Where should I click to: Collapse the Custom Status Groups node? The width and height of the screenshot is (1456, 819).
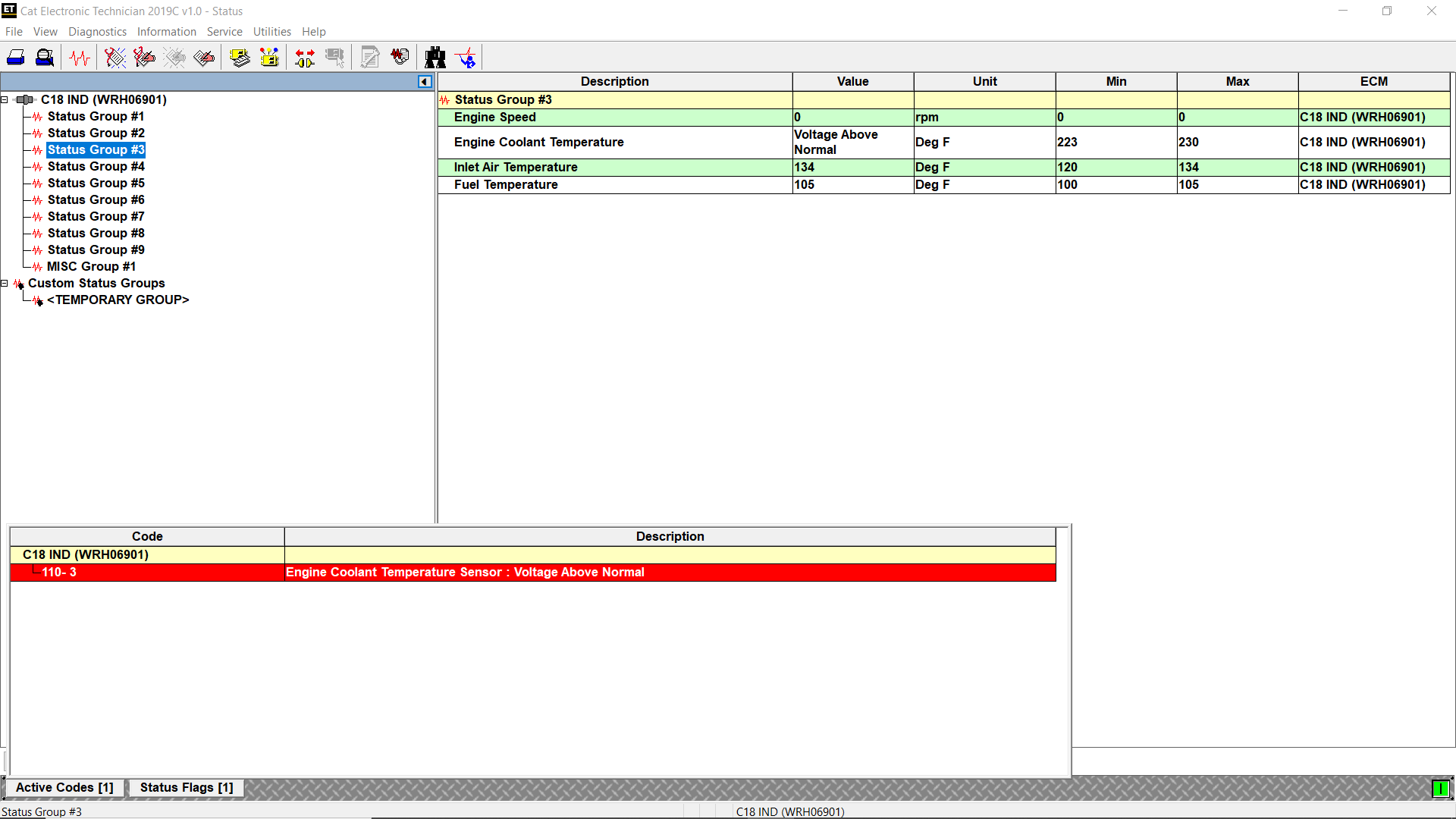[x=5, y=283]
